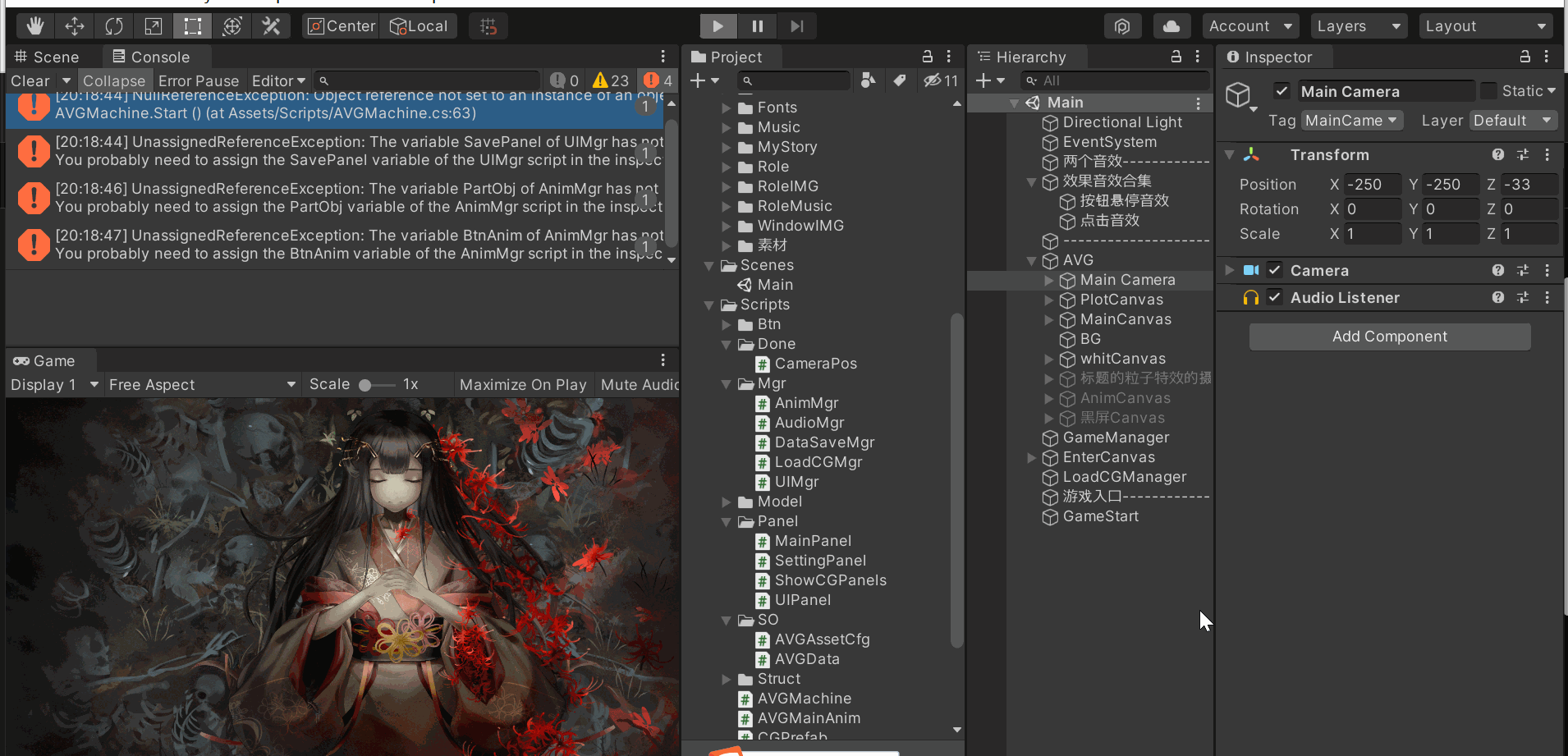Open Editor dropdown in console
Image resolution: width=1568 pixels, height=756 pixels.
(278, 80)
